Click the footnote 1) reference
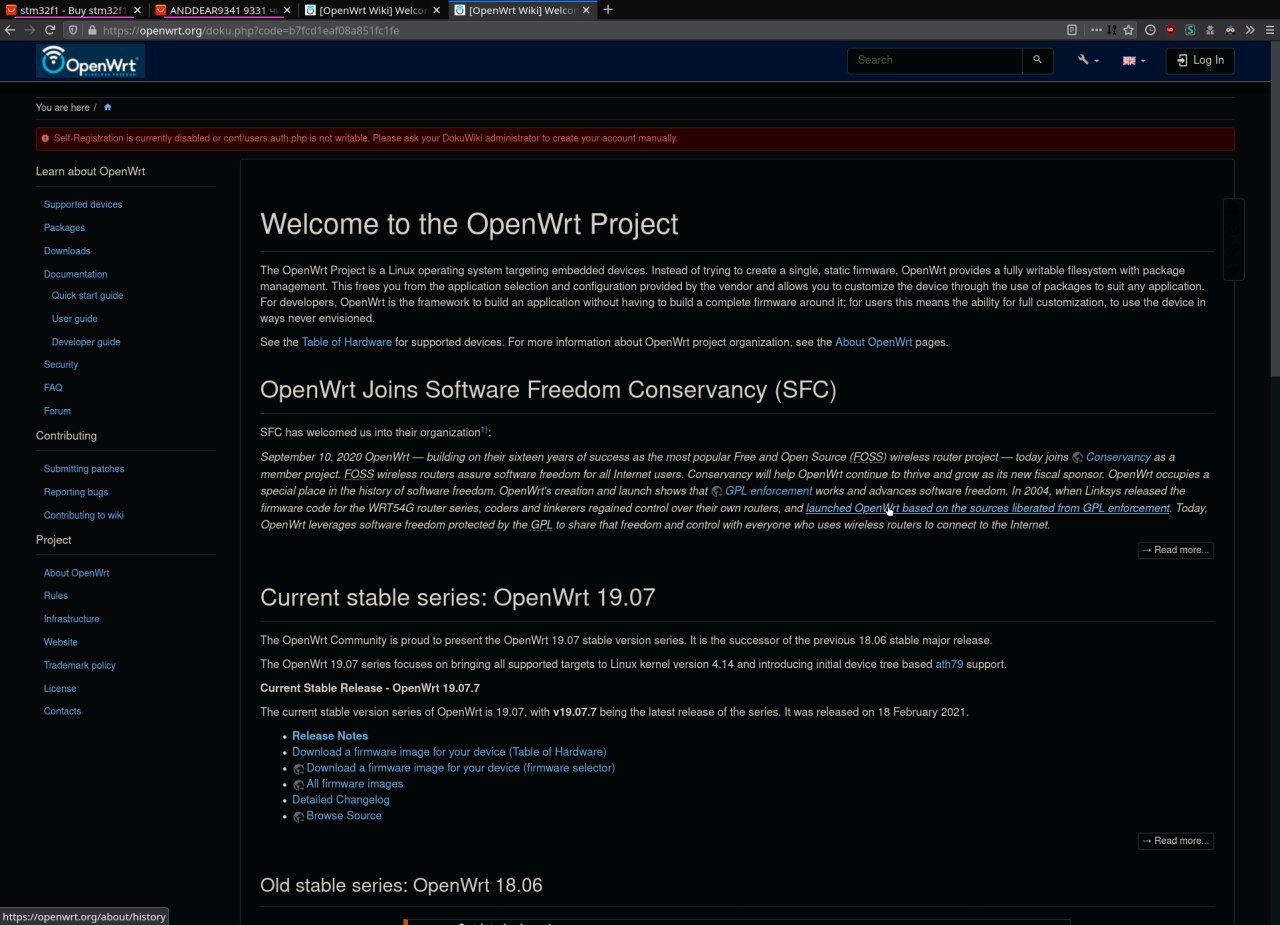 point(484,430)
